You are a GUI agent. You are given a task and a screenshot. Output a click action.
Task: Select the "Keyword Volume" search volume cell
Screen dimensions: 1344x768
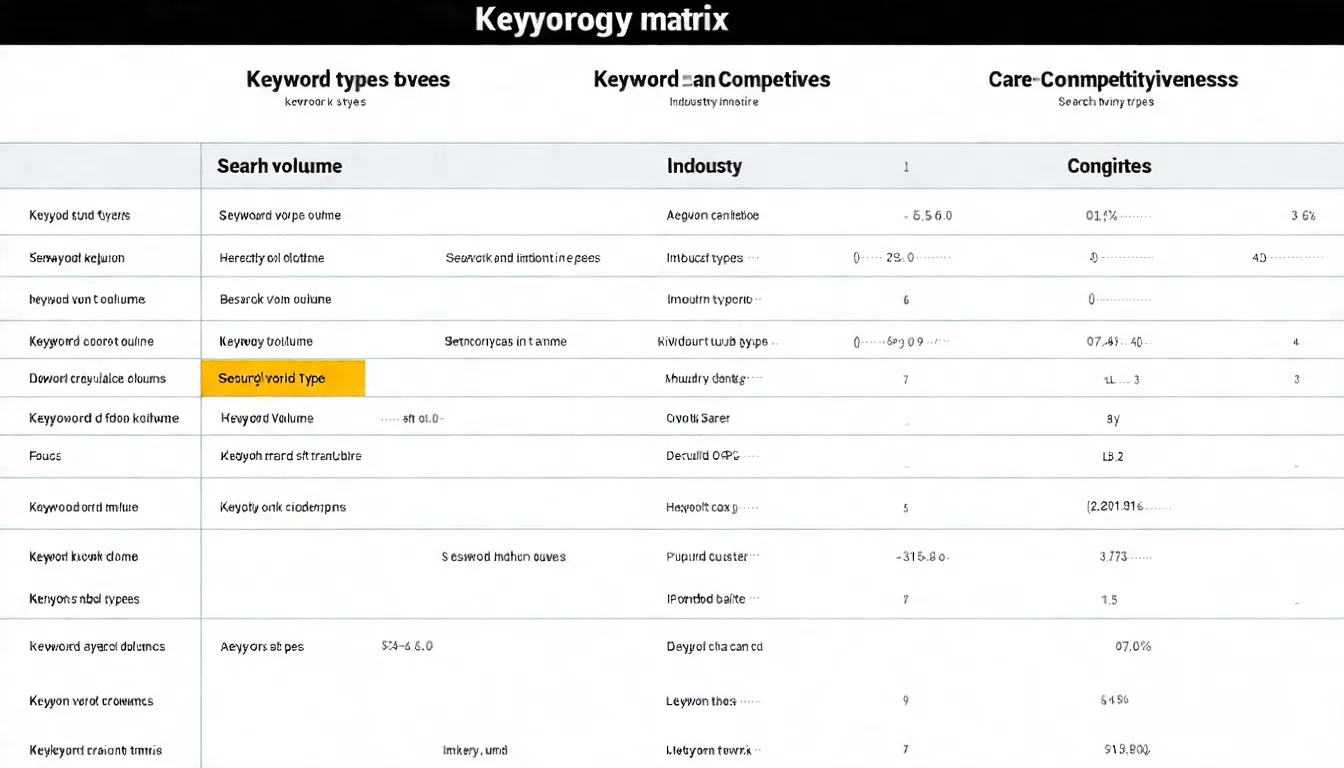pyautogui.click(x=267, y=418)
